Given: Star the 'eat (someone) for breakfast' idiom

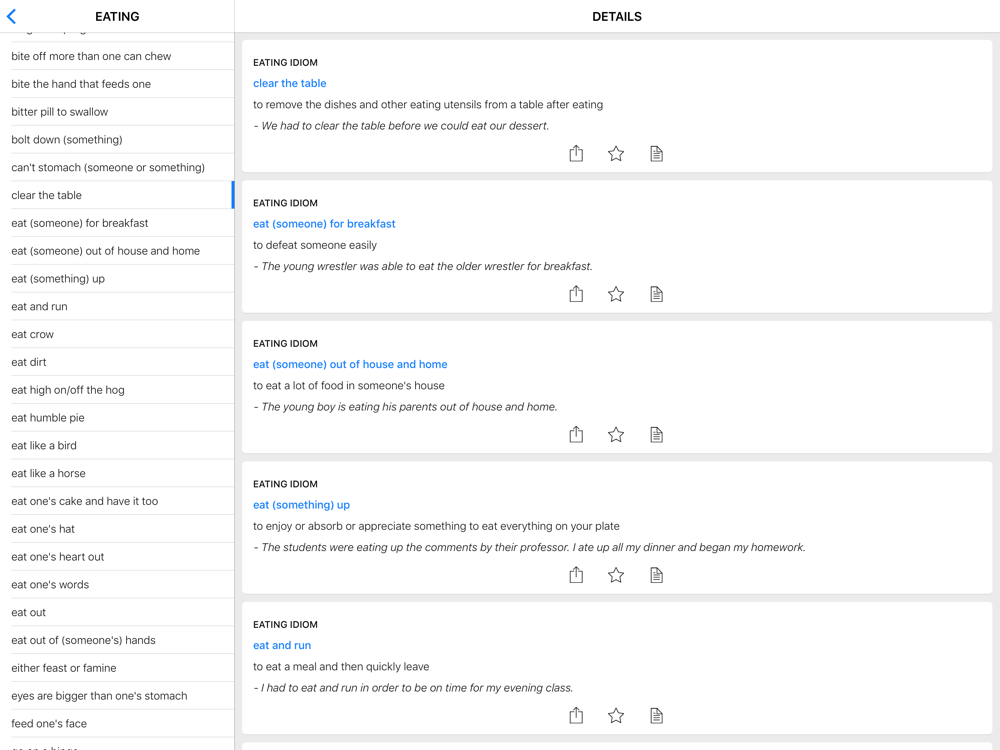Looking at the screenshot, I should click(616, 294).
